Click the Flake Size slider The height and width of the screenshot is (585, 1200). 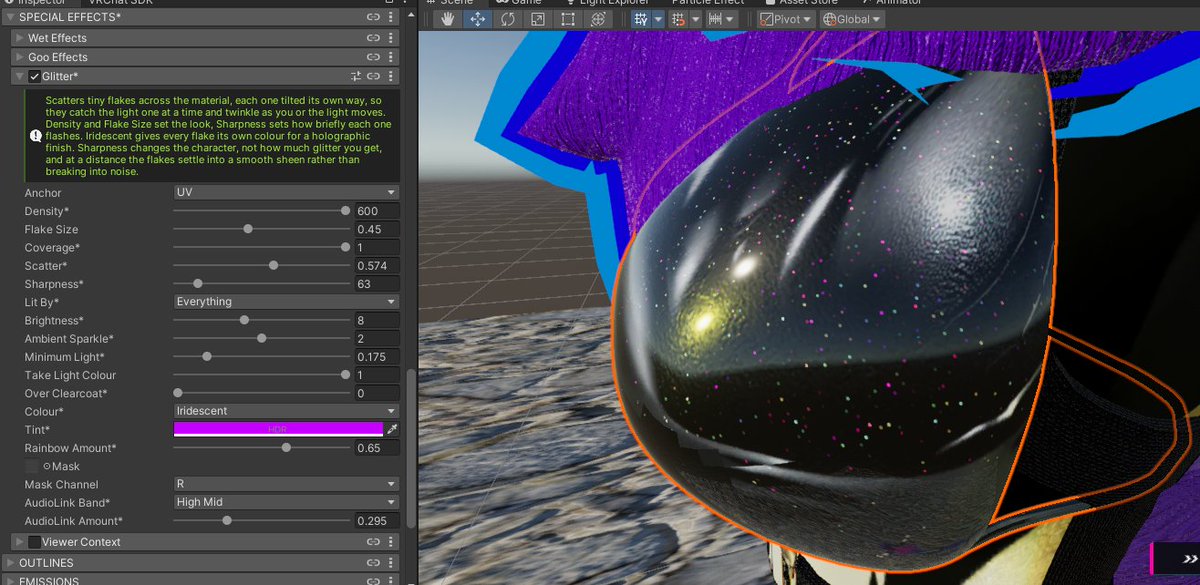(260, 229)
